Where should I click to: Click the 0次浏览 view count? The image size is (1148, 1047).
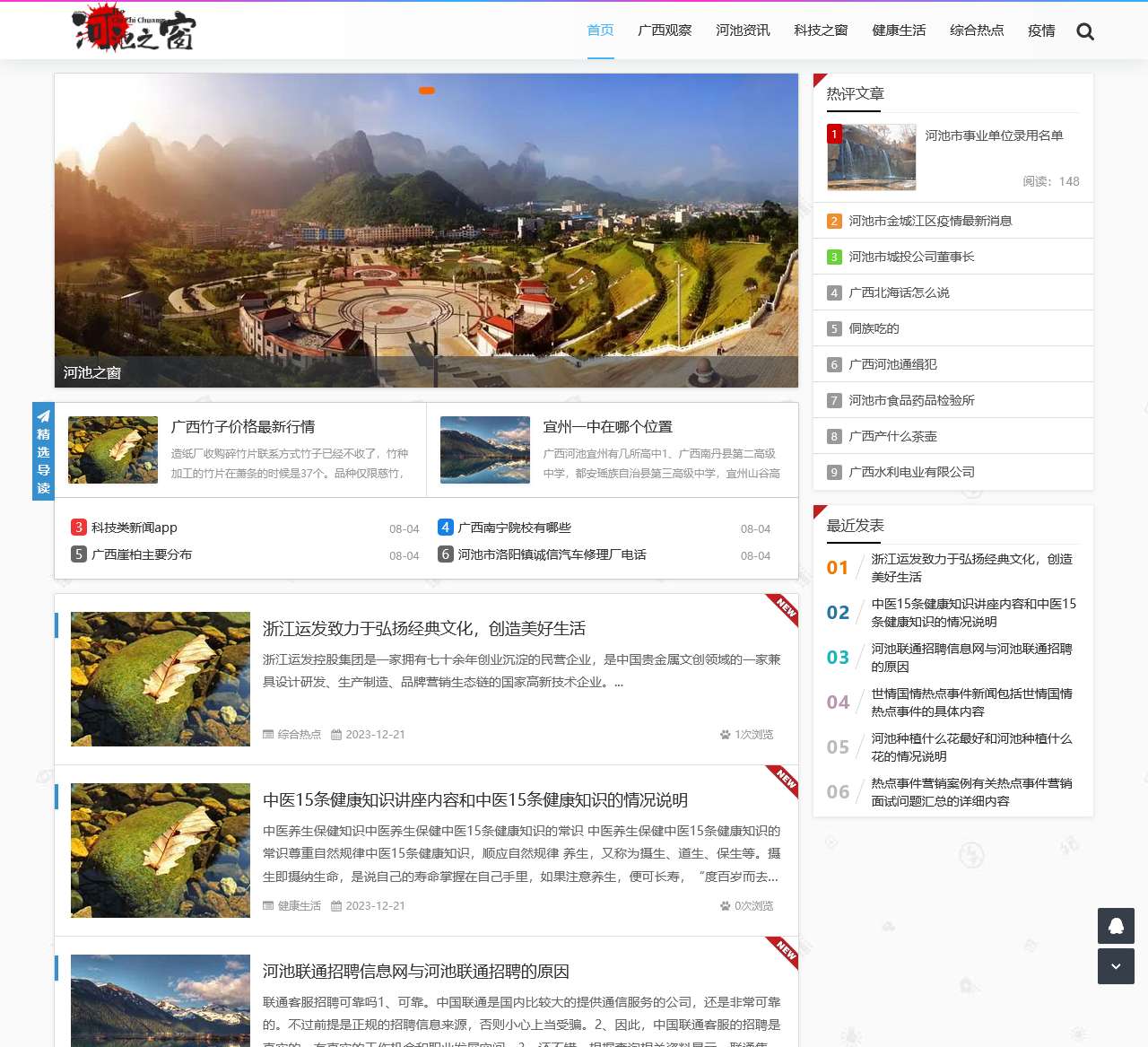[747, 906]
